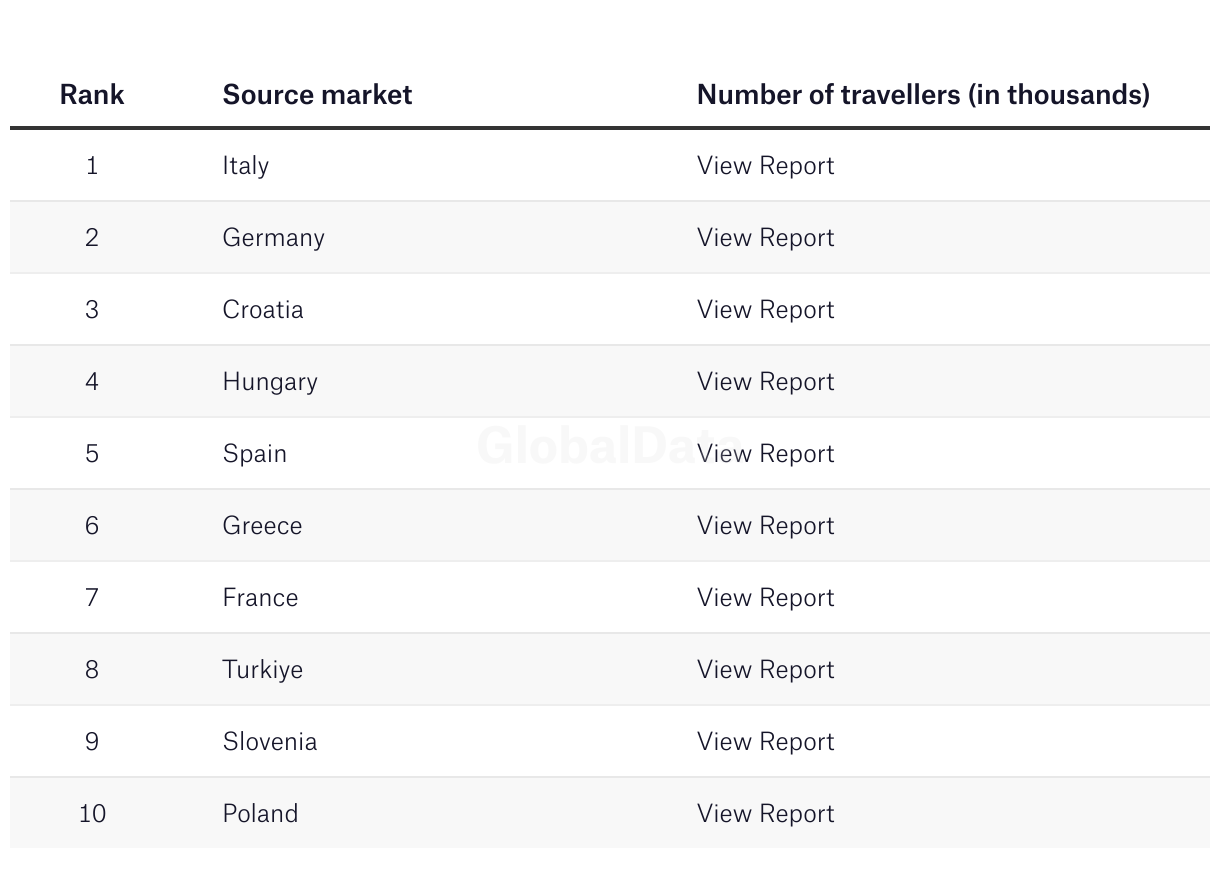
Task: Click the Source market column header
Action: tap(317, 95)
